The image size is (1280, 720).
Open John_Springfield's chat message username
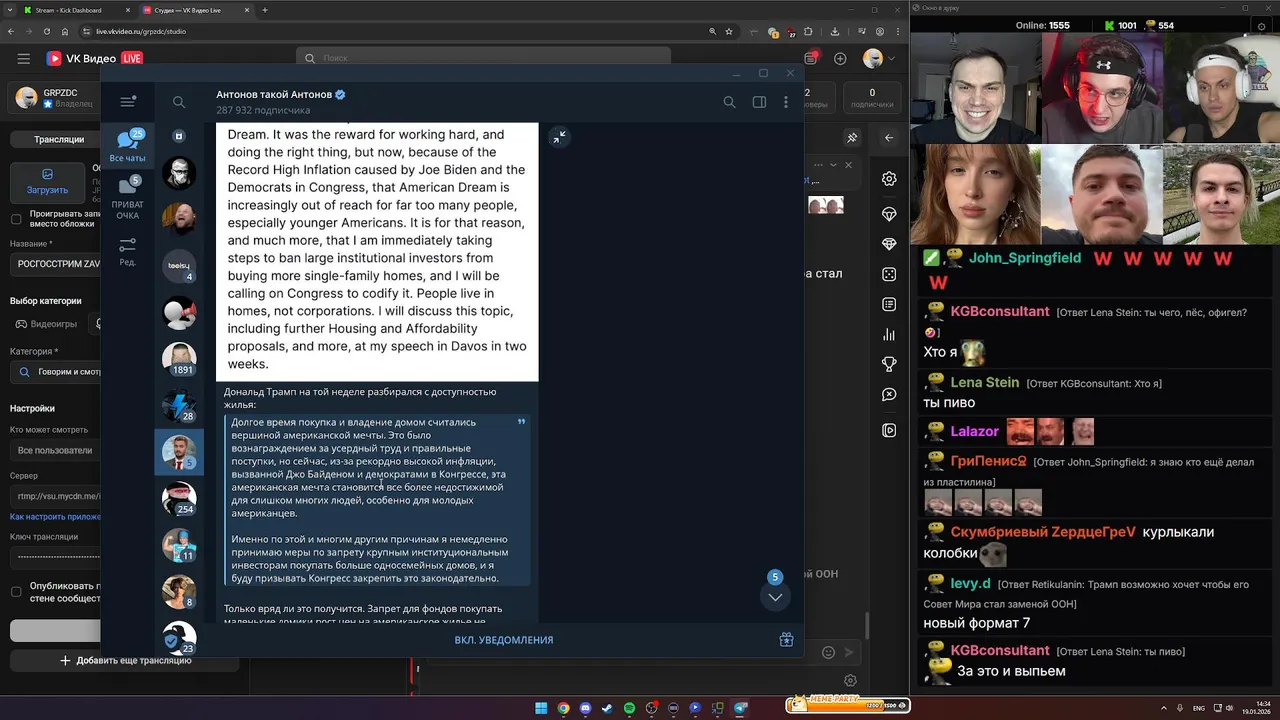pyautogui.click(x=1025, y=258)
